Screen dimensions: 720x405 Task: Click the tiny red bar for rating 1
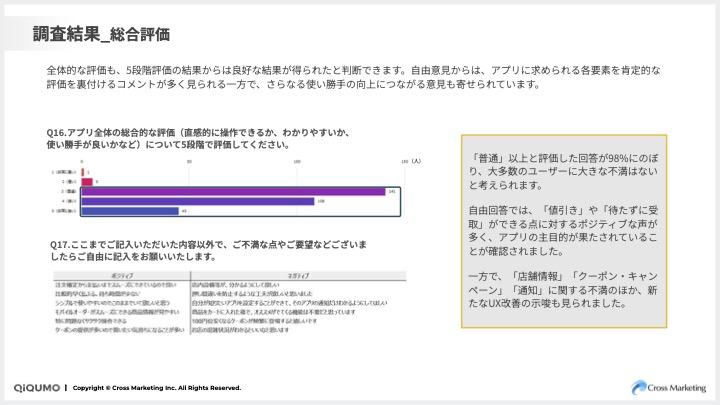click(x=83, y=172)
